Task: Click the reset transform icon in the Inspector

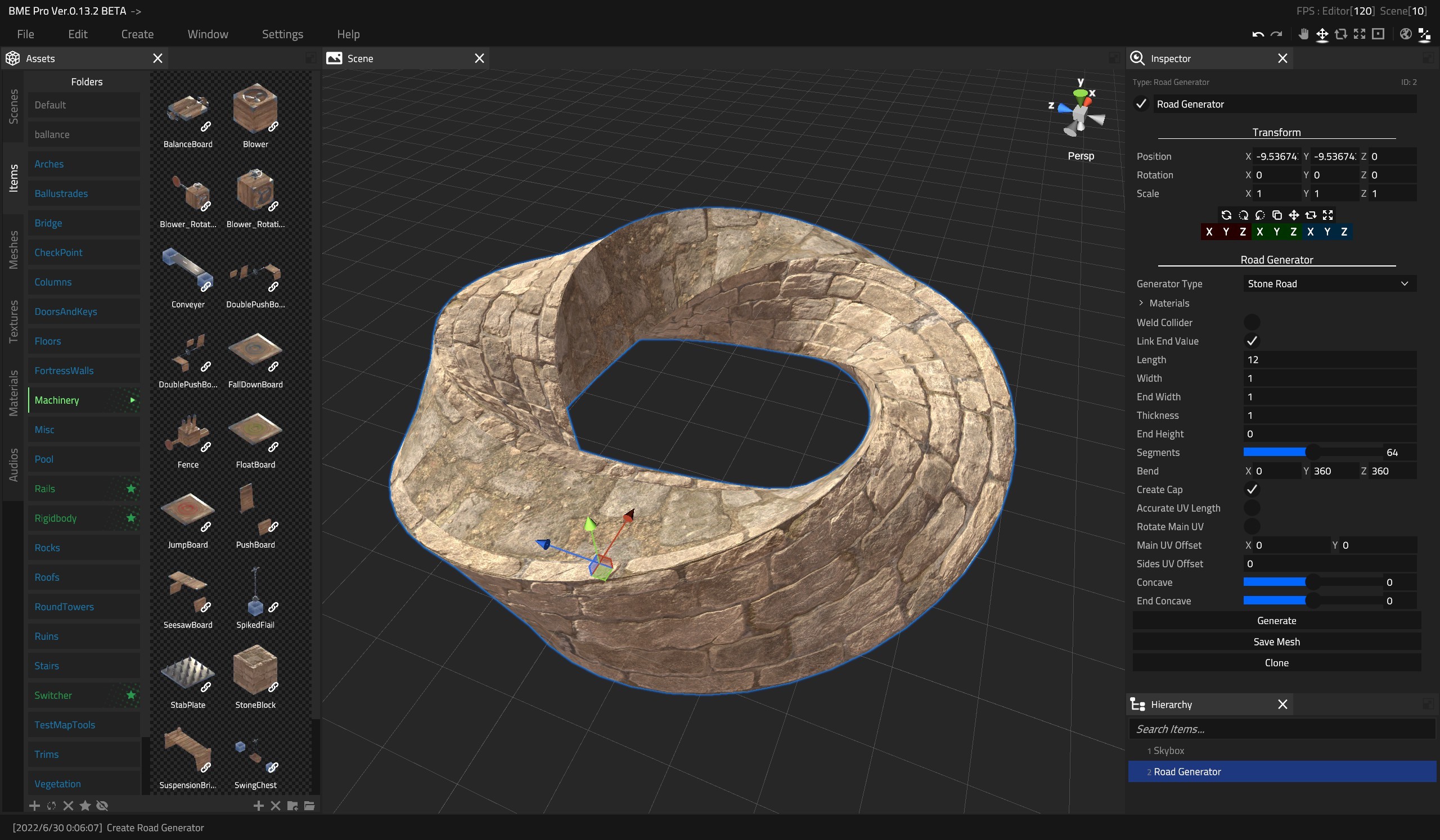Action: click(x=1227, y=215)
